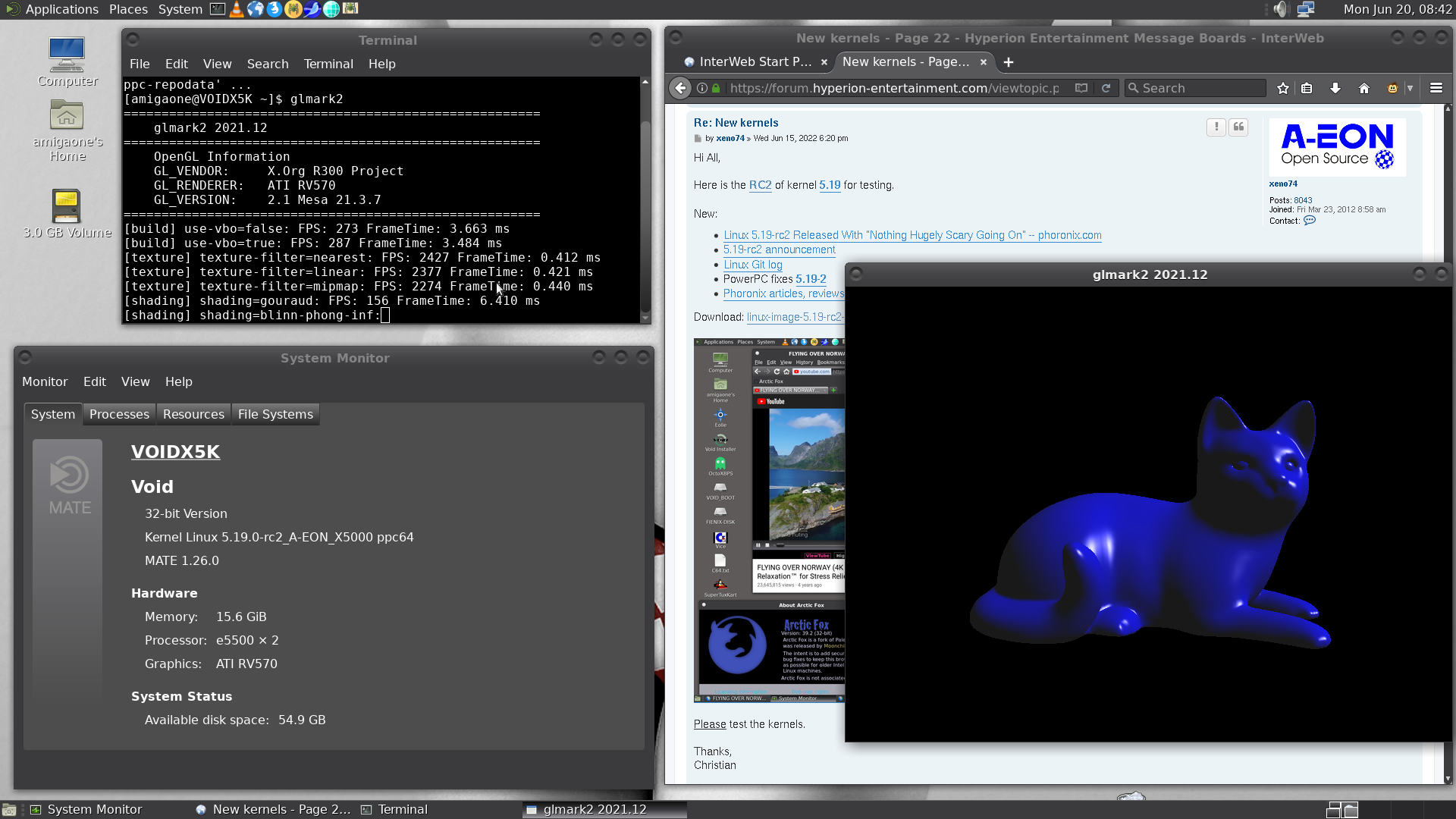
Task: Open the Computer desktop icon
Action: pos(67,62)
